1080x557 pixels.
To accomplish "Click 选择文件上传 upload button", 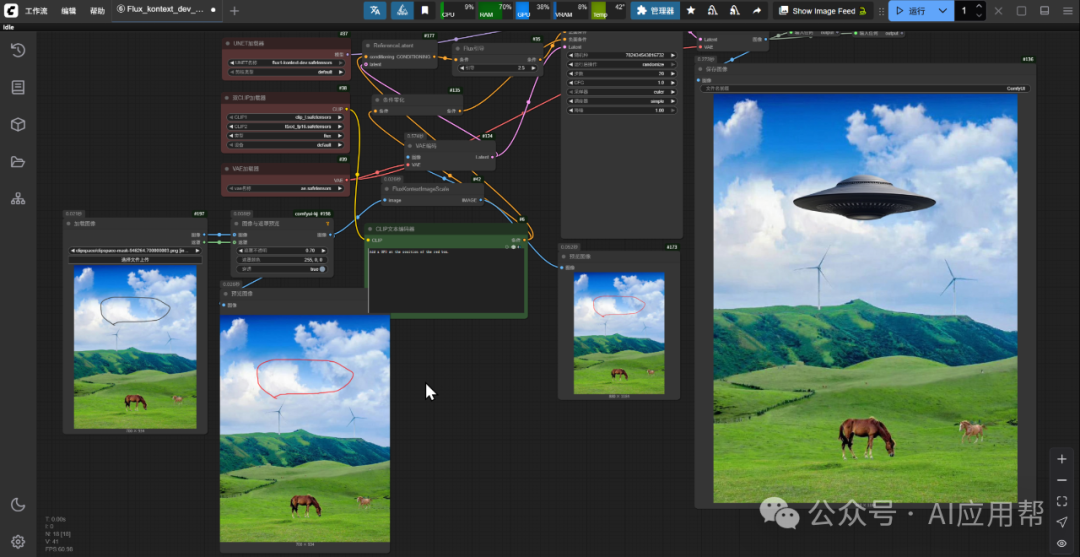I will point(135,260).
